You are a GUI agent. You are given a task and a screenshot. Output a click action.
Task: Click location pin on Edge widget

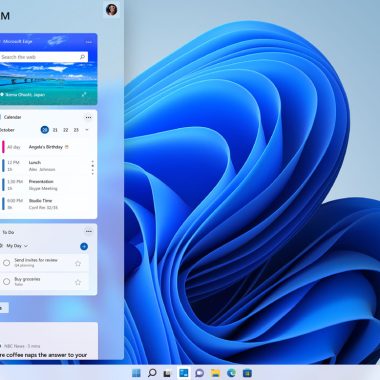2,95
